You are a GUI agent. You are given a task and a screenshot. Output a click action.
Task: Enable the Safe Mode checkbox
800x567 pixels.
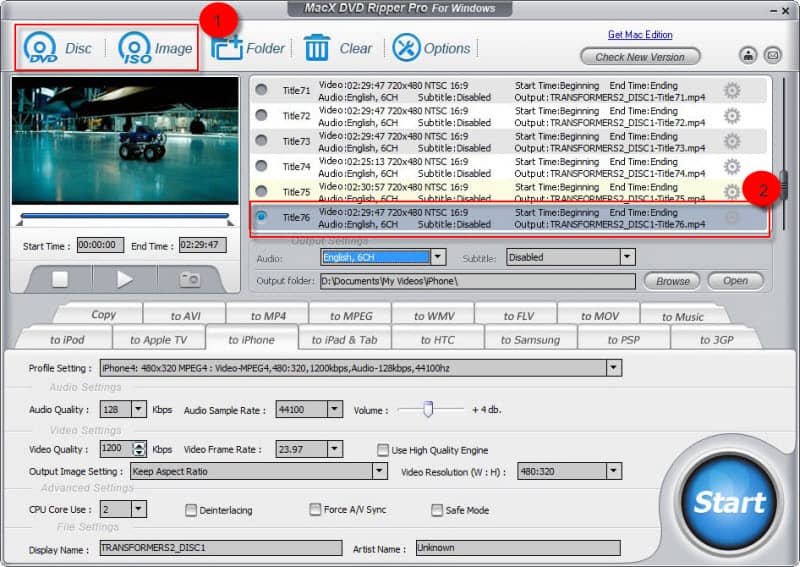[437, 510]
